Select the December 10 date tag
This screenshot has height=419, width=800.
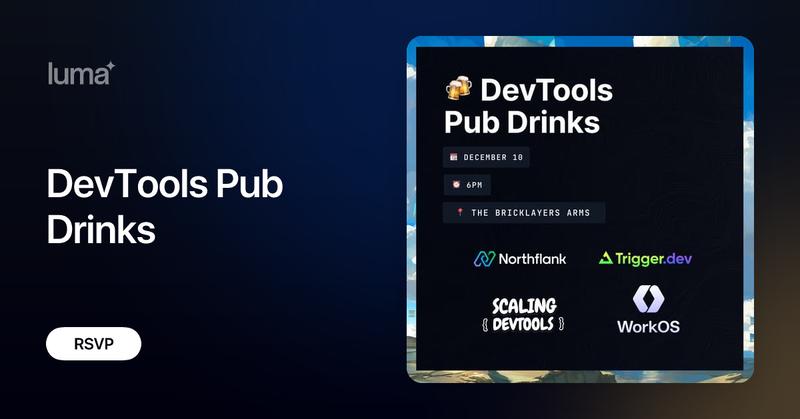(486, 158)
